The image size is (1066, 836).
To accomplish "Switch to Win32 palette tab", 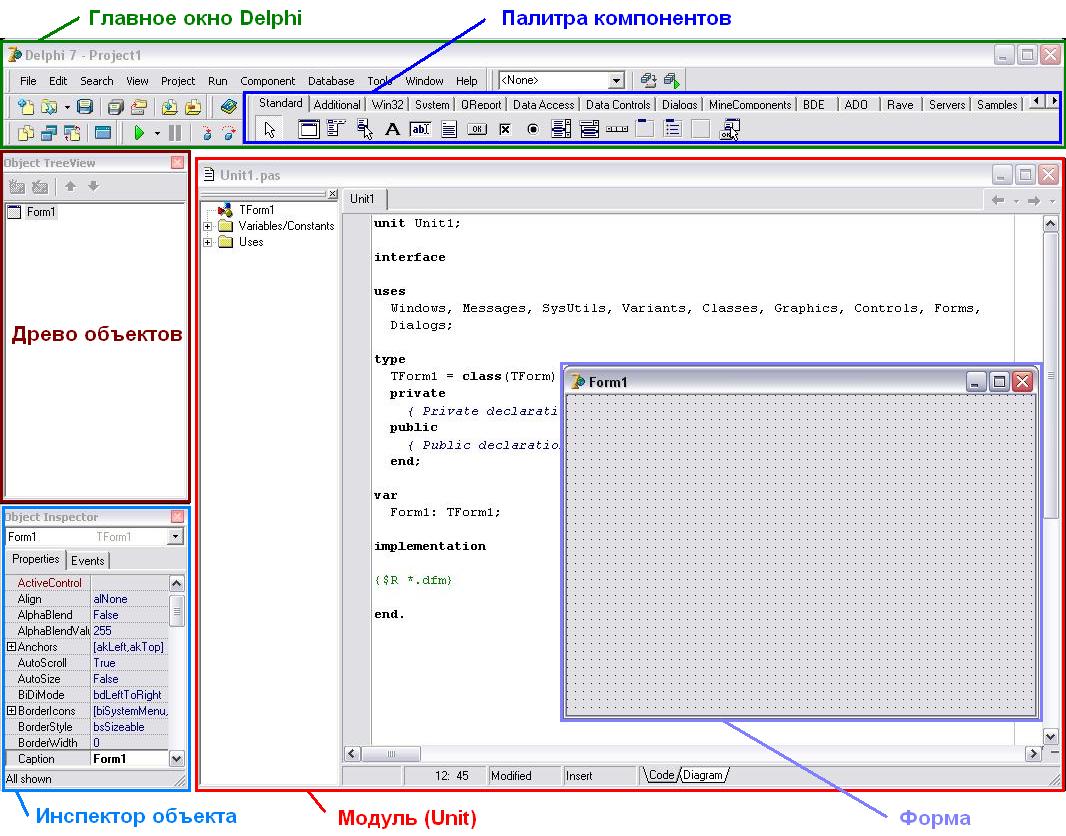I will 388,105.
